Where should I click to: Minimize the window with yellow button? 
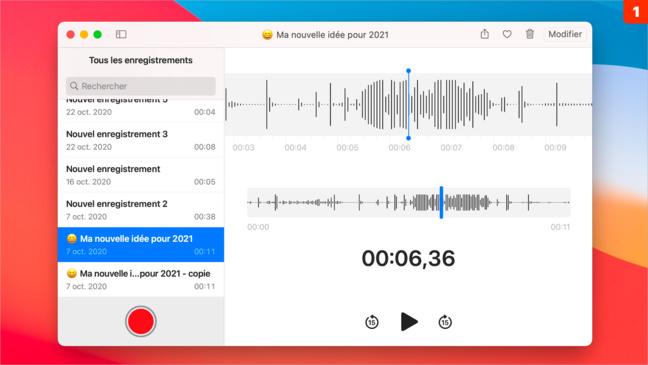tap(84, 34)
